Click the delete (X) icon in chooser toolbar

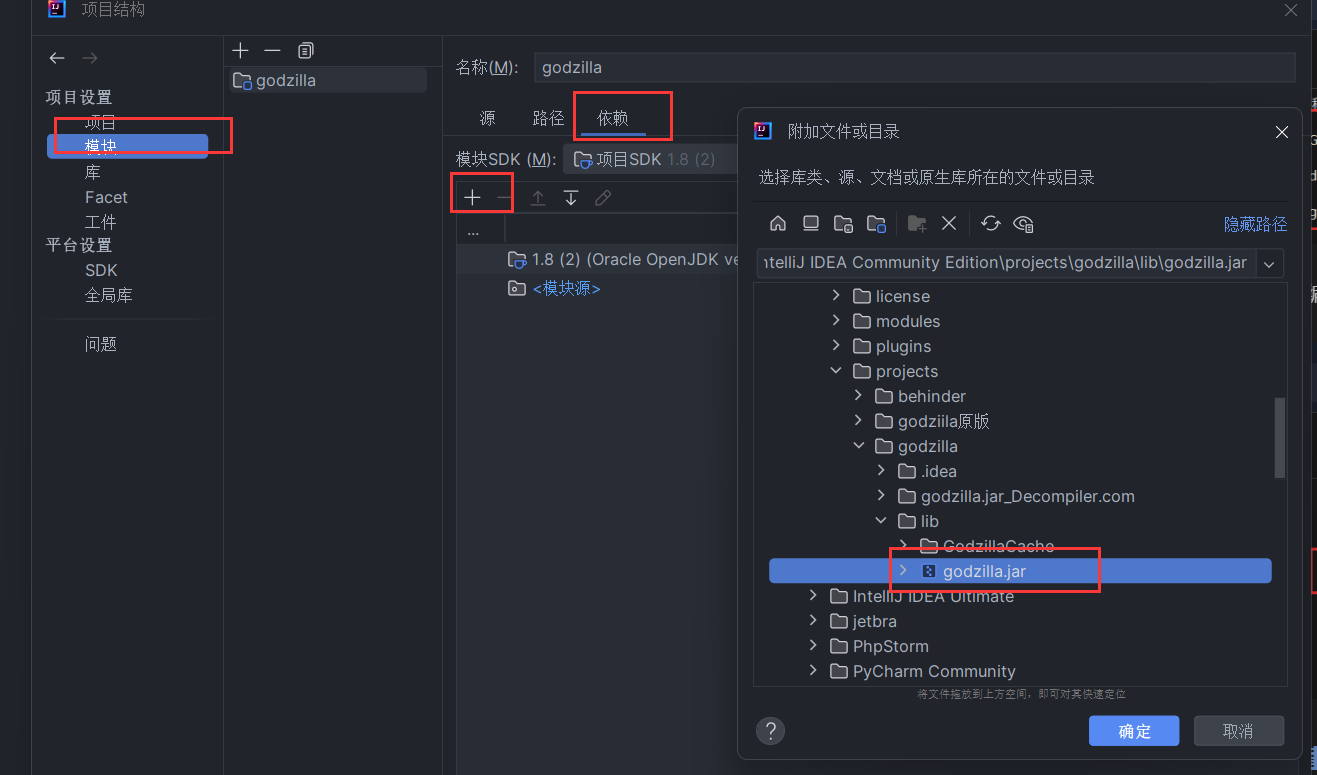pyautogui.click(x=949, y=223)
